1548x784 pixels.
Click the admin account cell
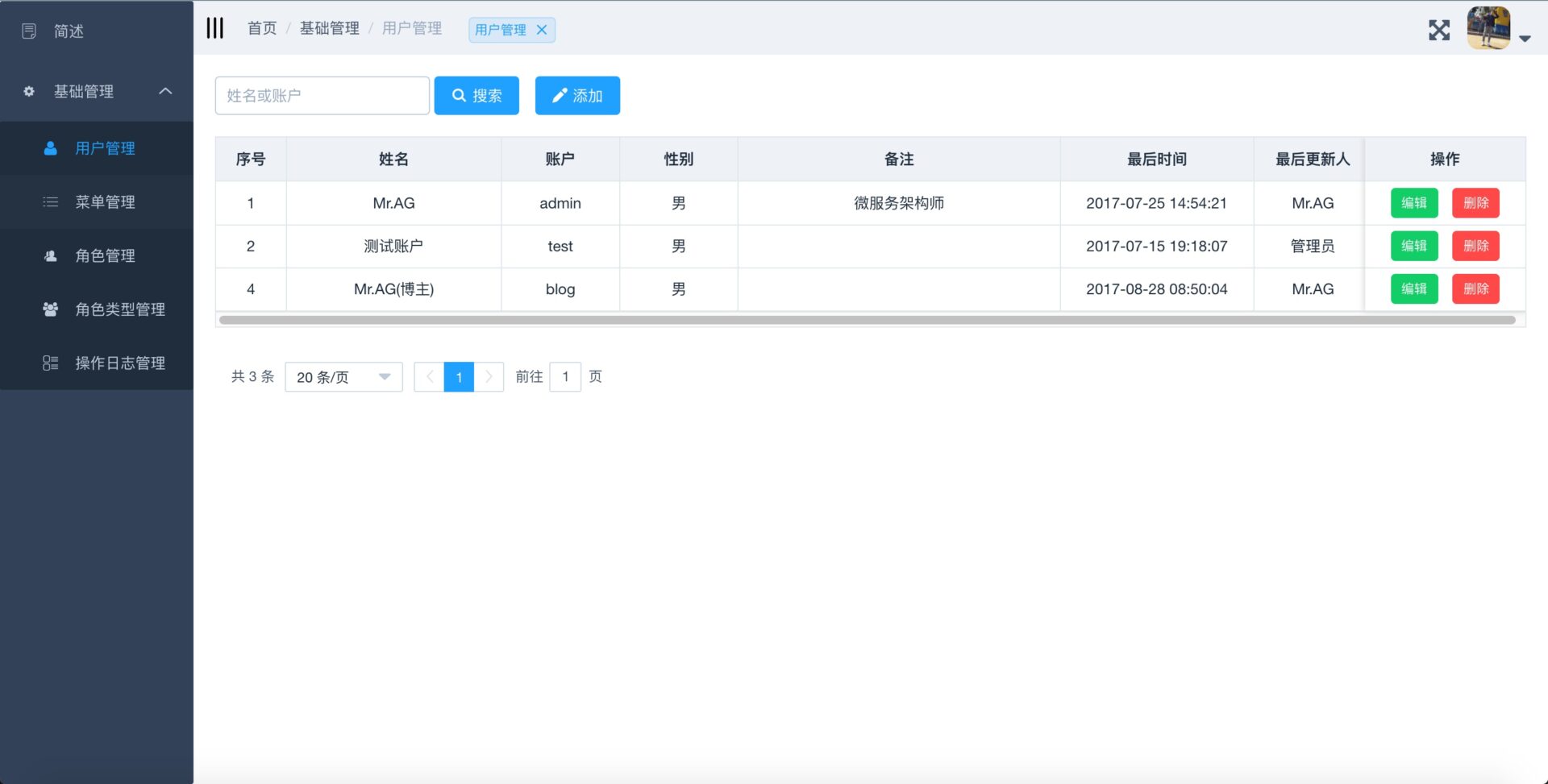coord(560,203)
